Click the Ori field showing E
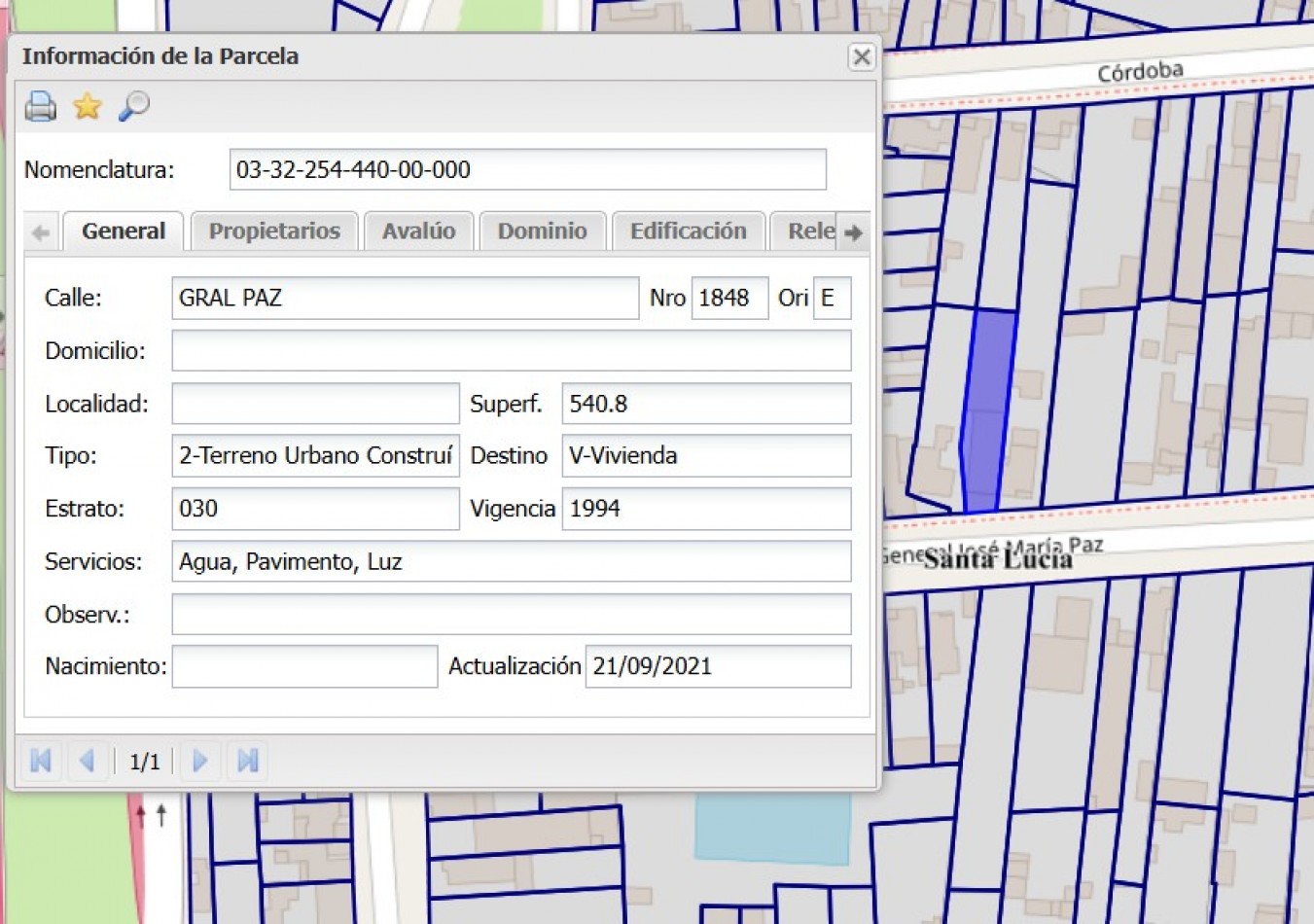1314x924 pixels. pos(833,298)
